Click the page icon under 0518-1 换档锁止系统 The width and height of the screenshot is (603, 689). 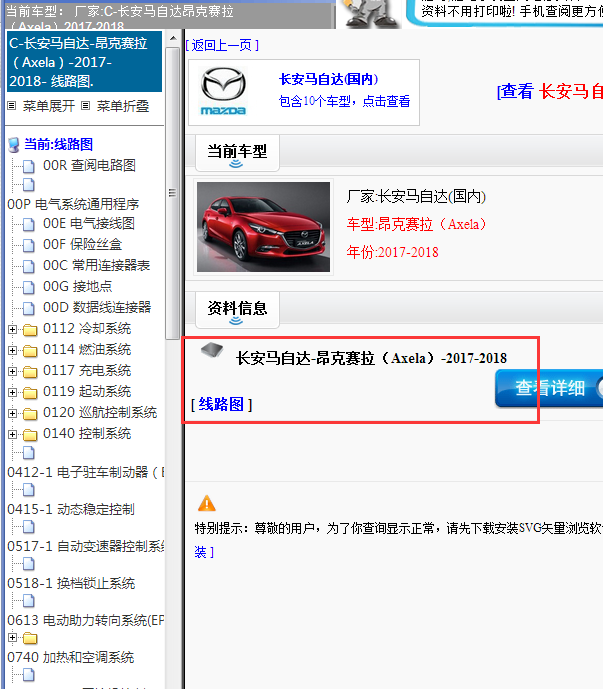(29, 601)
